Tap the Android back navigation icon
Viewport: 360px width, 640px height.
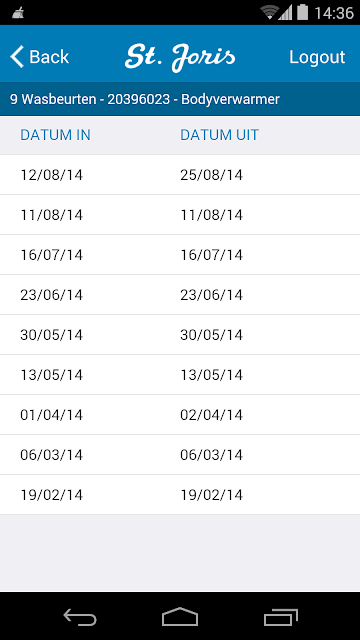pyautogui.click(x=80, y=617)
